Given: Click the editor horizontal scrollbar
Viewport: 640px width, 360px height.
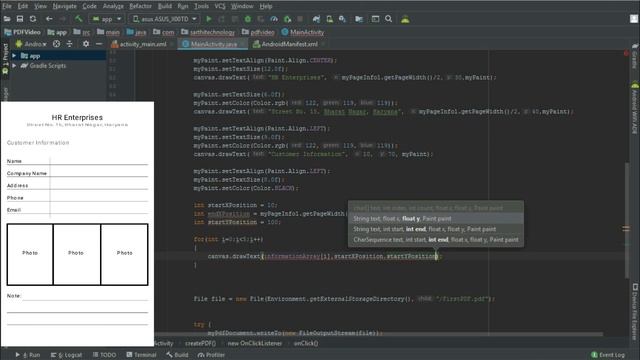Looking at the screenshot, I should (x=380, y=334).
